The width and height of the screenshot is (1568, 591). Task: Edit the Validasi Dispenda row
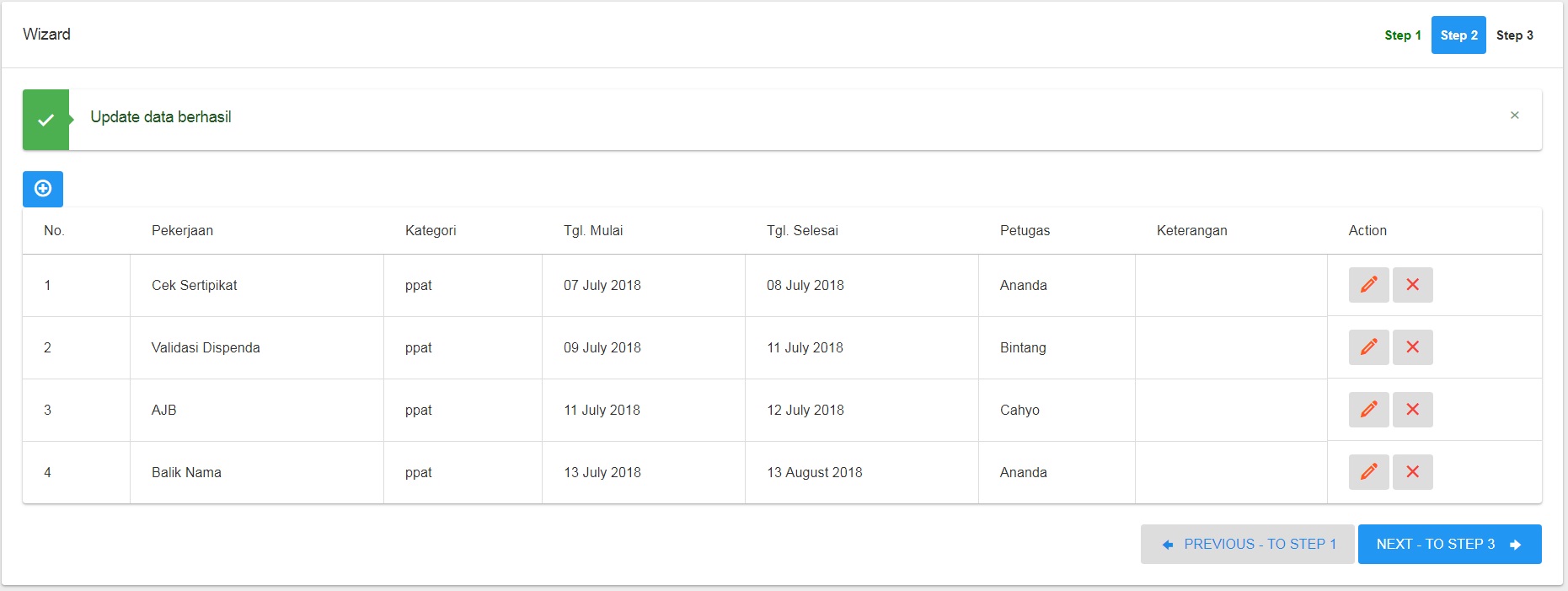[x=1368, y=347]
